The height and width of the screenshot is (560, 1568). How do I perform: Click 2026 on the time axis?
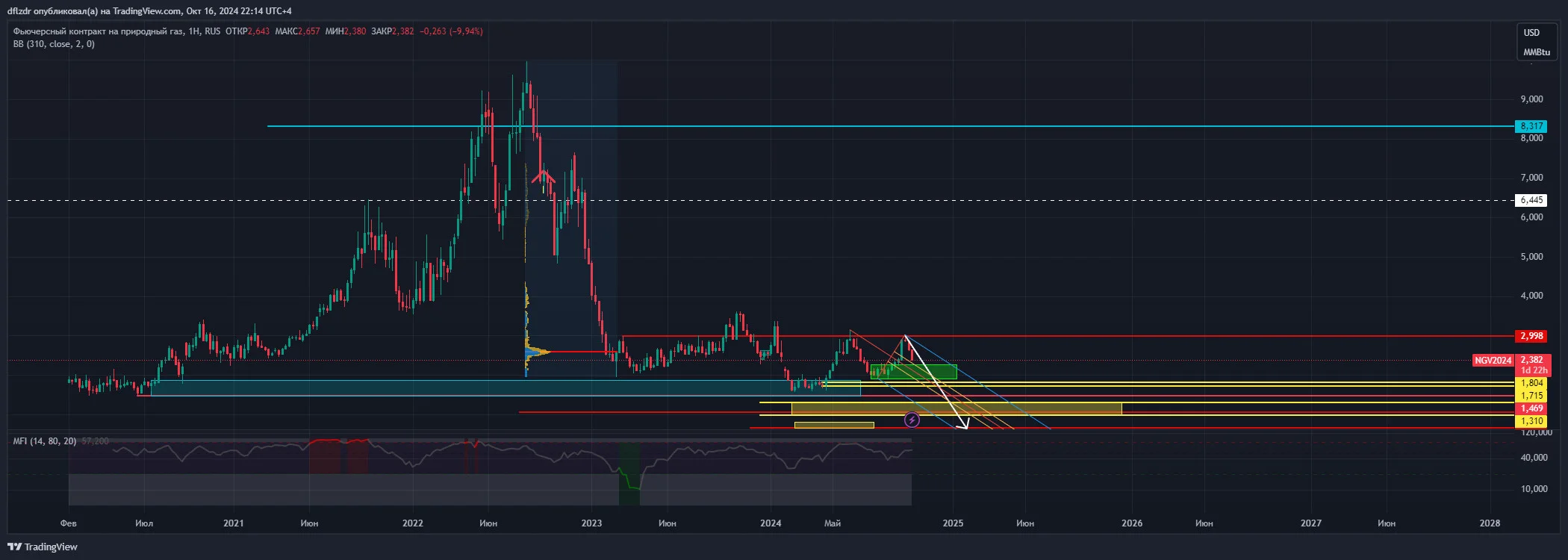tap(1132, 523)
